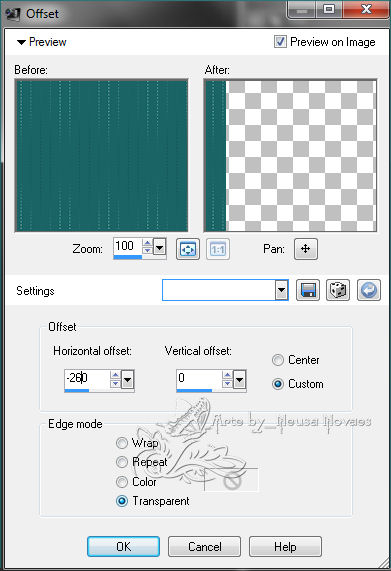
Task: Click the Fit to window zoom icon
Action: click(x=187, y=249)
